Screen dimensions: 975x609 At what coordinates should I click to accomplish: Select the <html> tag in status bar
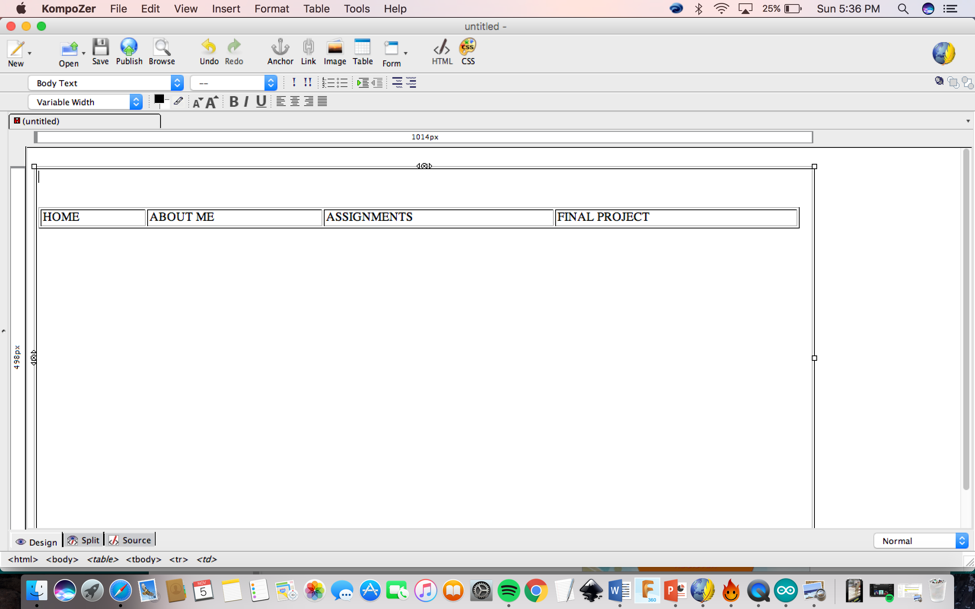23,559
